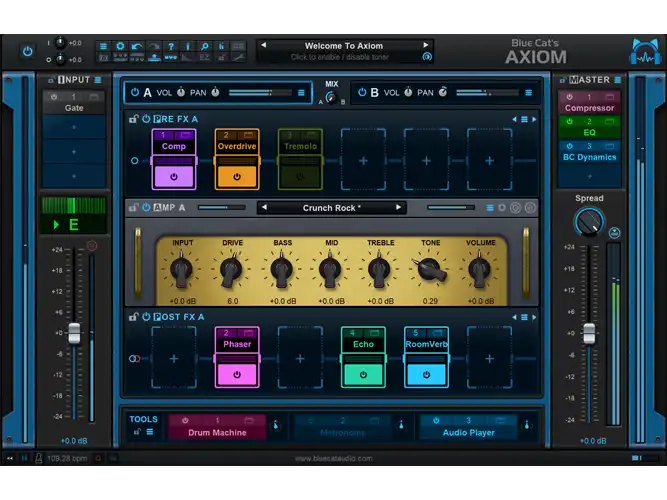
Task: Toggle the Comp pedal footswitch
Action: [x=174, y=177]
